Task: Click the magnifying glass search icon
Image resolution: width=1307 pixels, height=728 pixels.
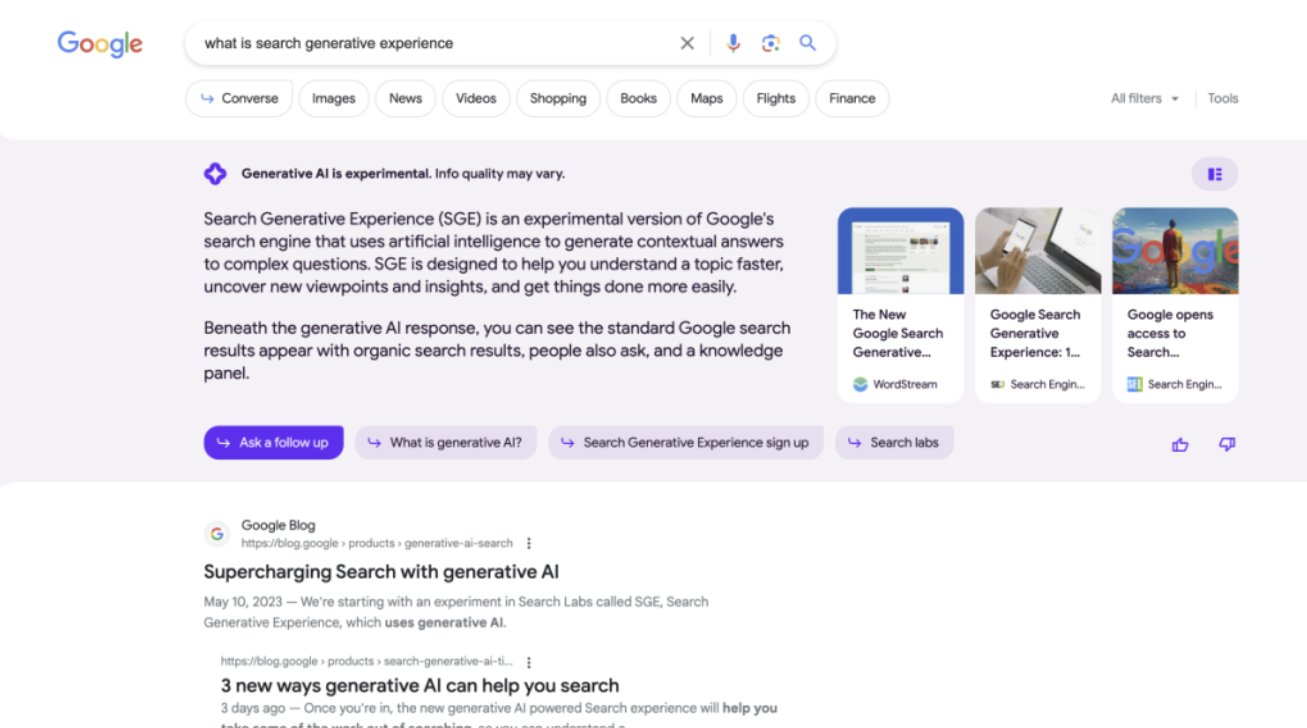Action: point(808,43)
